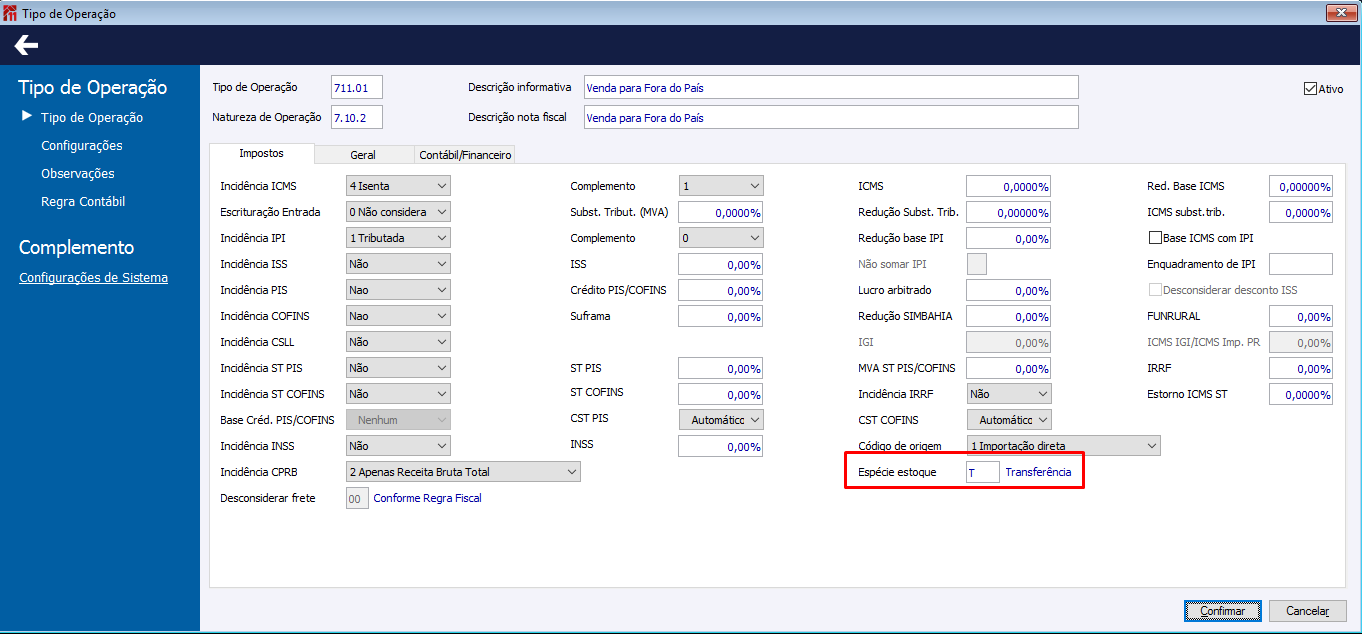Click the Red. Base ICMS field

tap(1301, 186)
